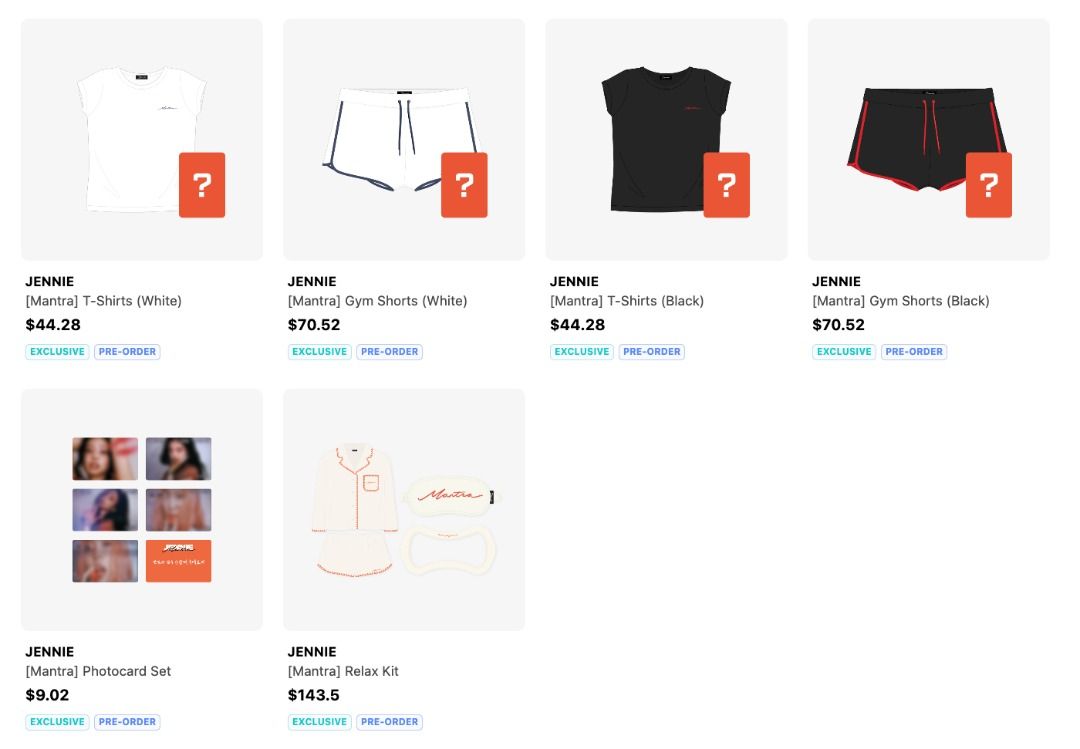The height and width of the screenshot is (749, 1080).
Task: Click the question mark icon on black Gym Shorts
Action: tap(989, 185)
